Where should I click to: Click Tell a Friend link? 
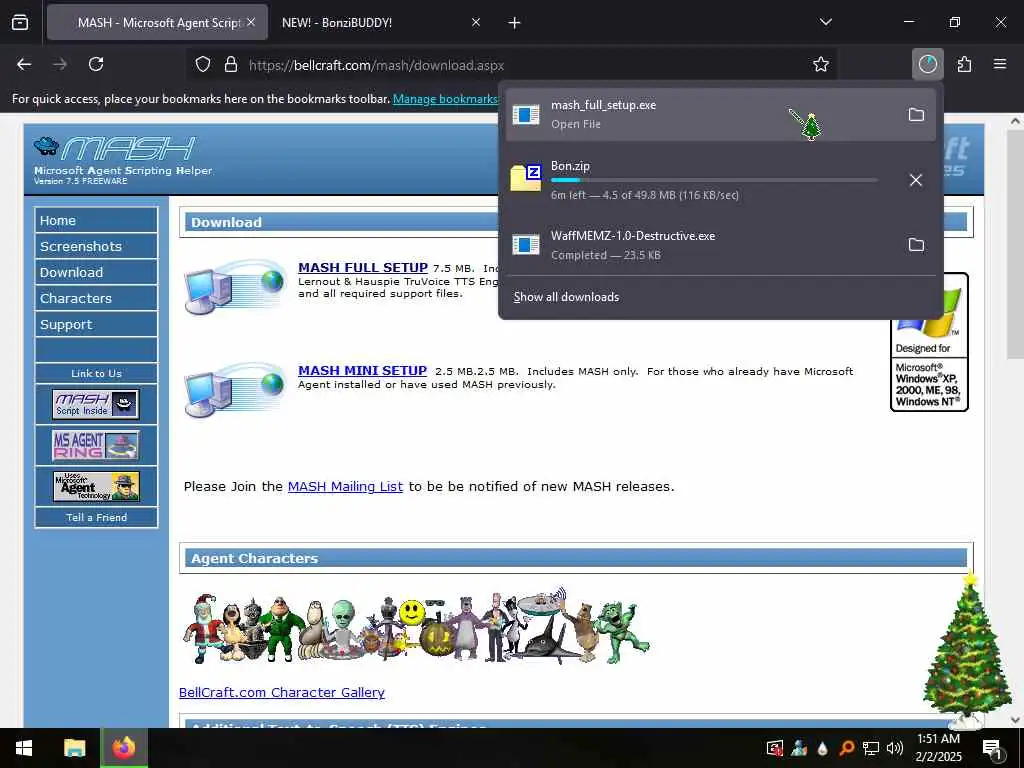96,517
